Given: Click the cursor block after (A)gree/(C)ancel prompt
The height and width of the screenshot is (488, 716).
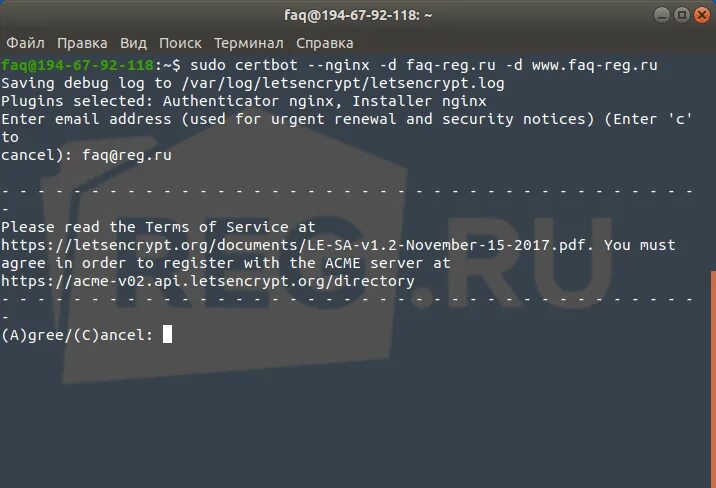Looking at the screenshot, I should coord(168,334).
